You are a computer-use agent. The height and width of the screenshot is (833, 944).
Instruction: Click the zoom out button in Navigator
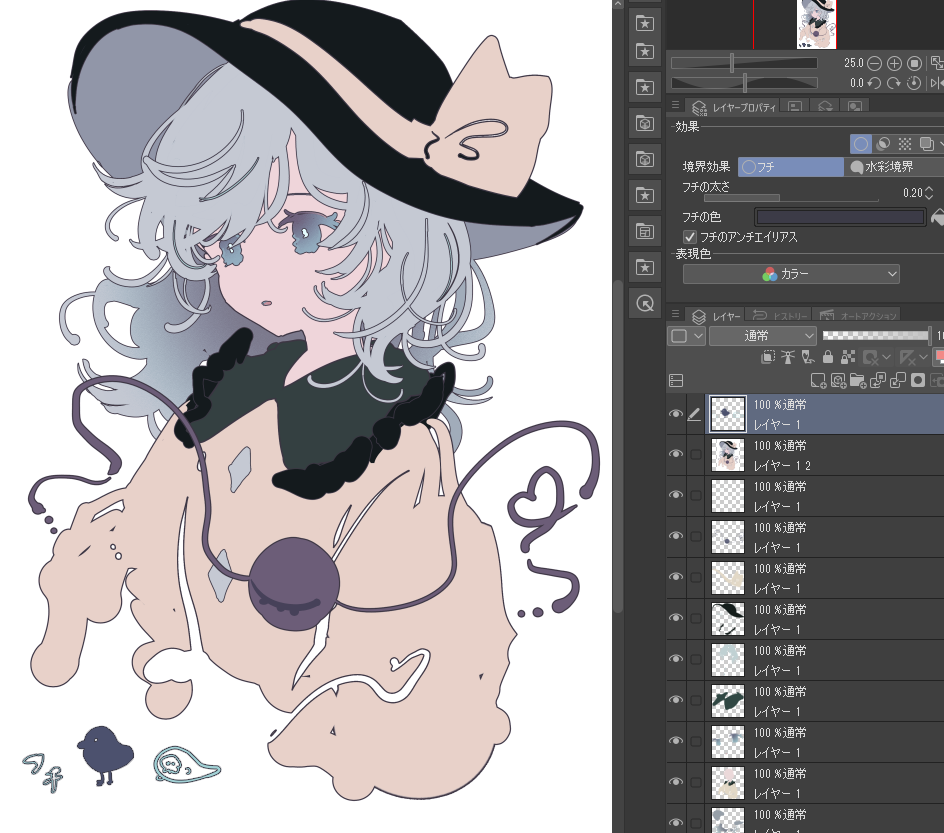pyautogui.click(x=875, y=63)
